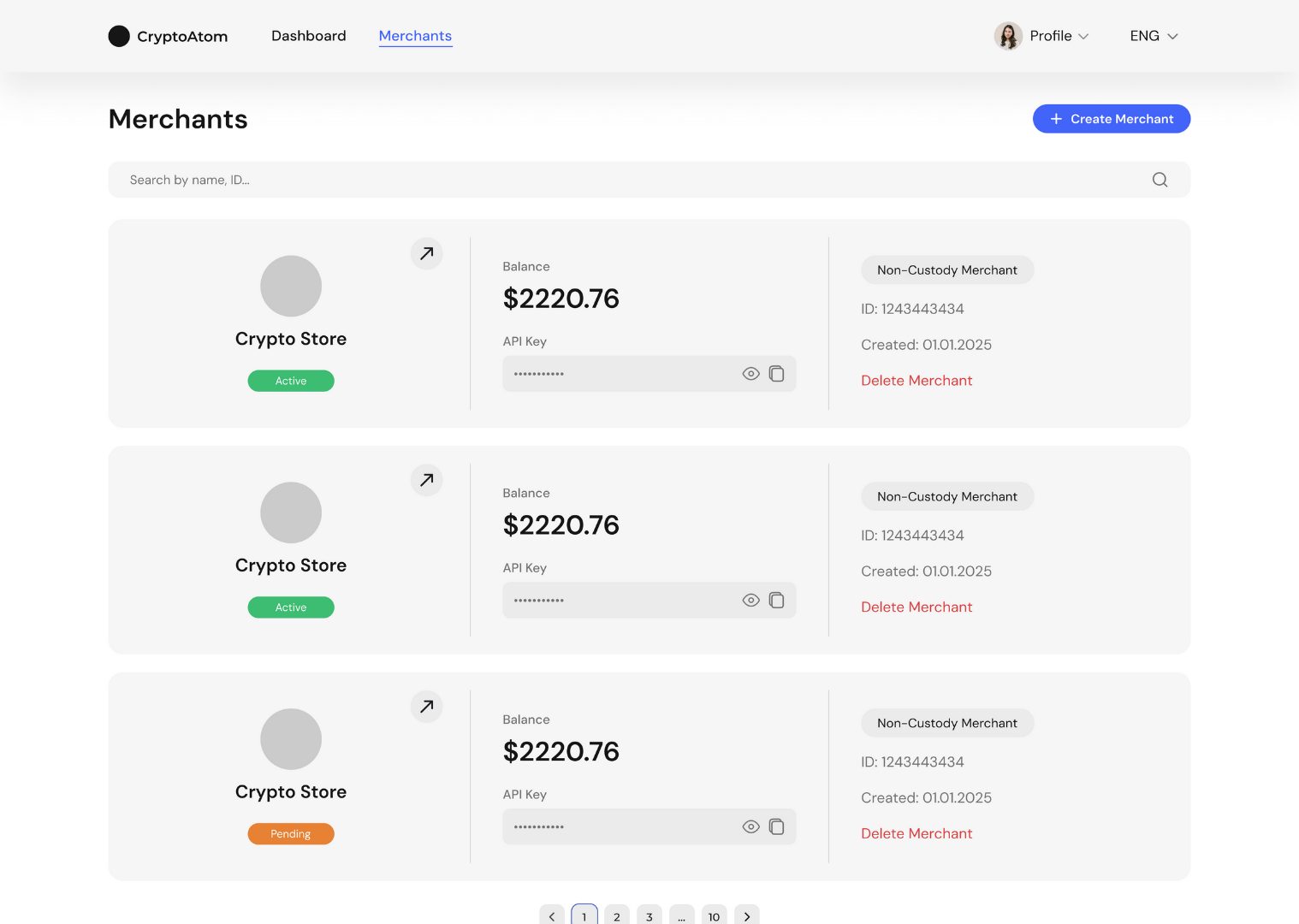Copy the API key of the first merchant

[x=776, y=374]
